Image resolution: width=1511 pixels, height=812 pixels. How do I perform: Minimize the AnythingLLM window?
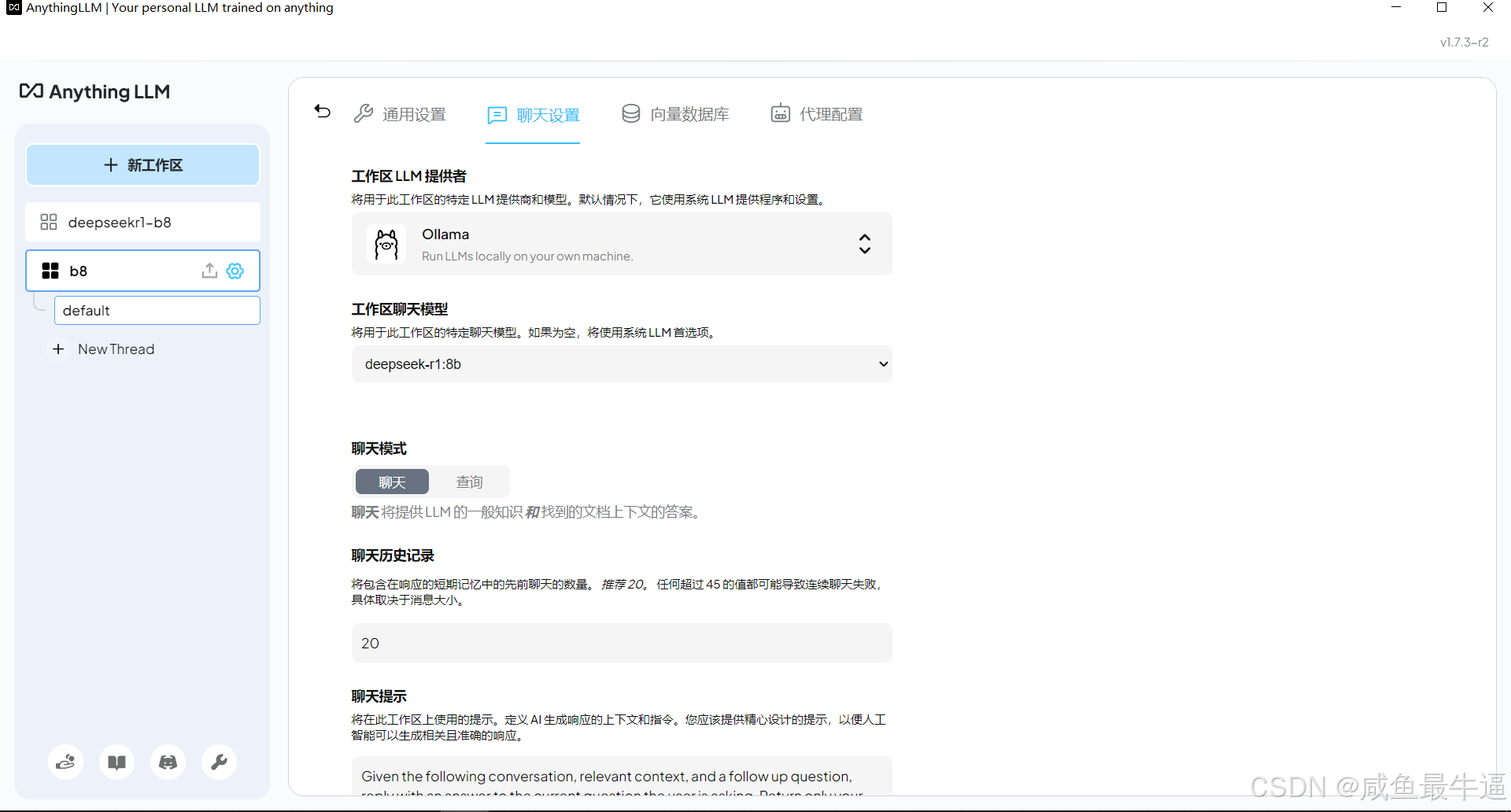1396,8
